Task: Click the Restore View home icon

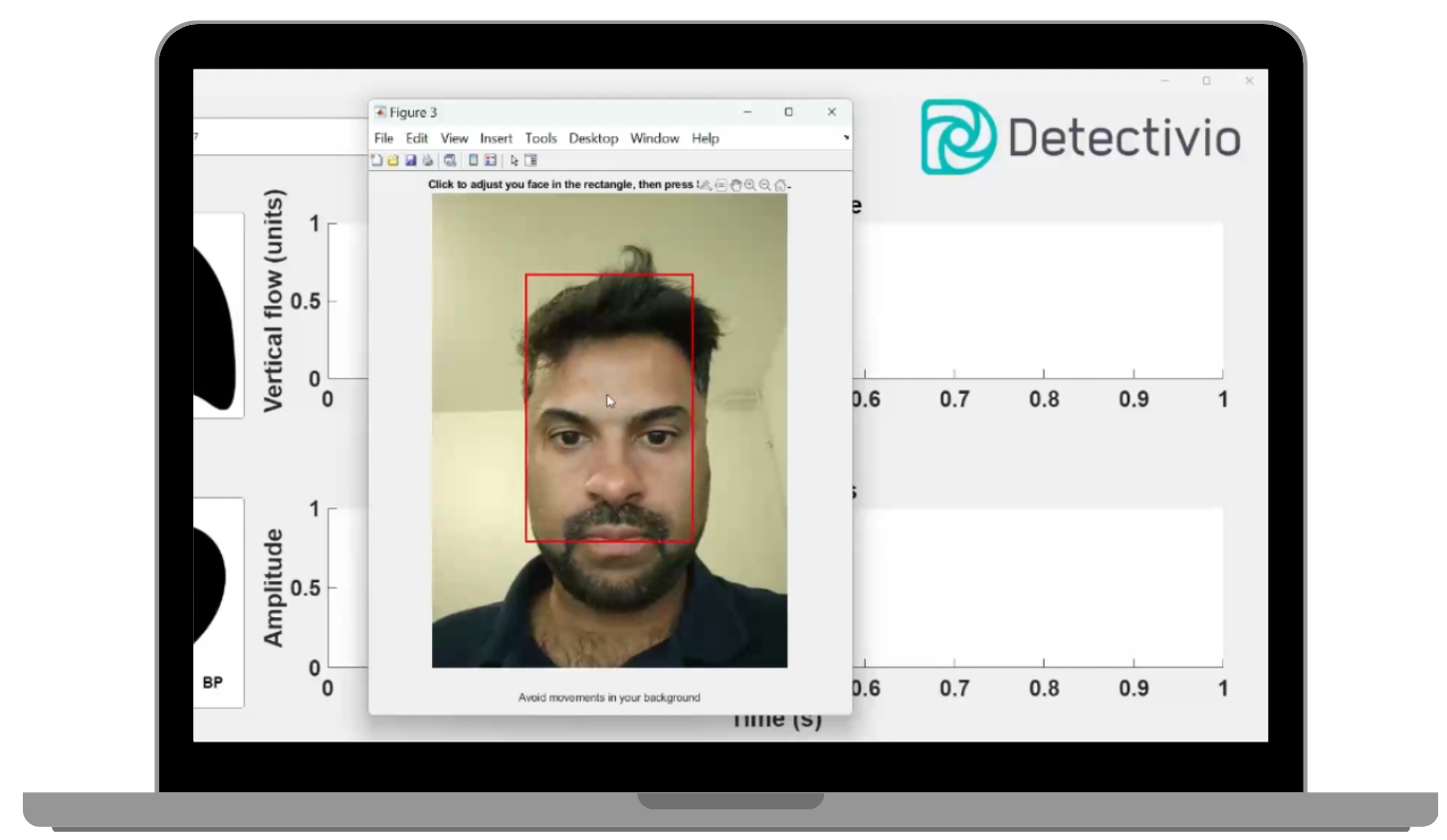Action: pos(780,185)
